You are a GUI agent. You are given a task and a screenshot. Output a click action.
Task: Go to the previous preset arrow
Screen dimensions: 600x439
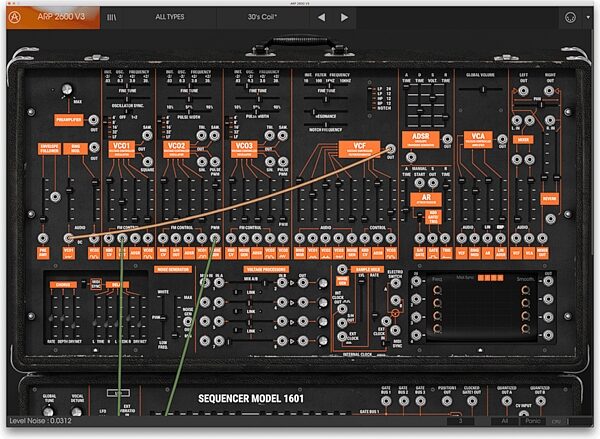coord(321,17)
